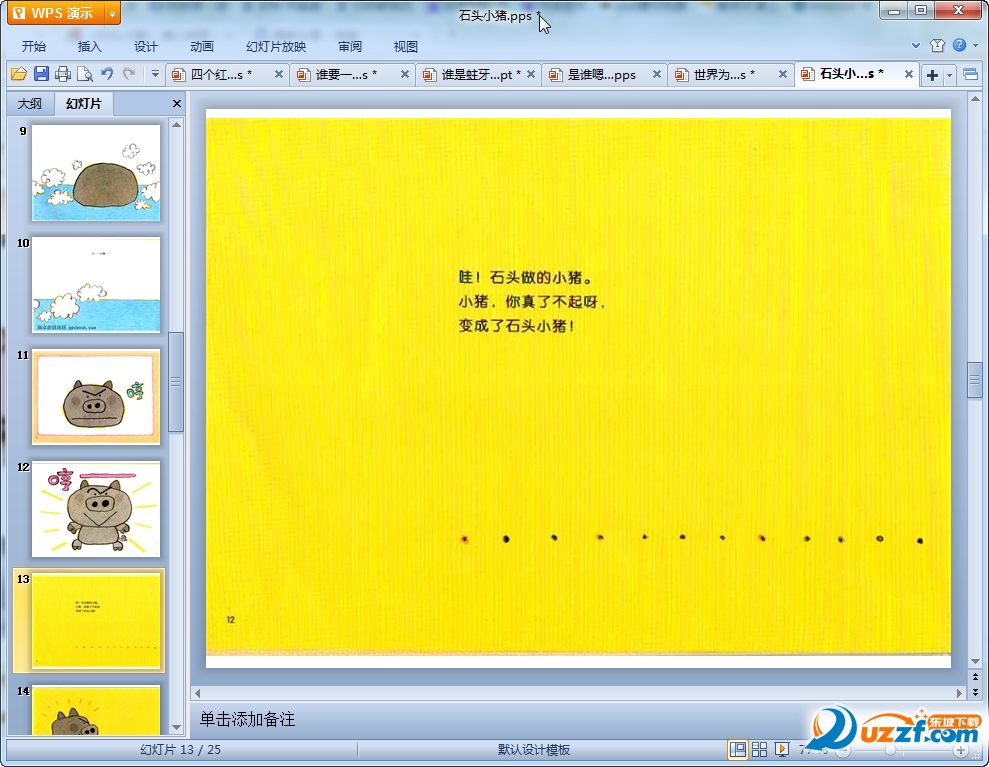Click notes area 单击添加备注
Viewport: 989px width, 767px height.
[x=247, y=719]
